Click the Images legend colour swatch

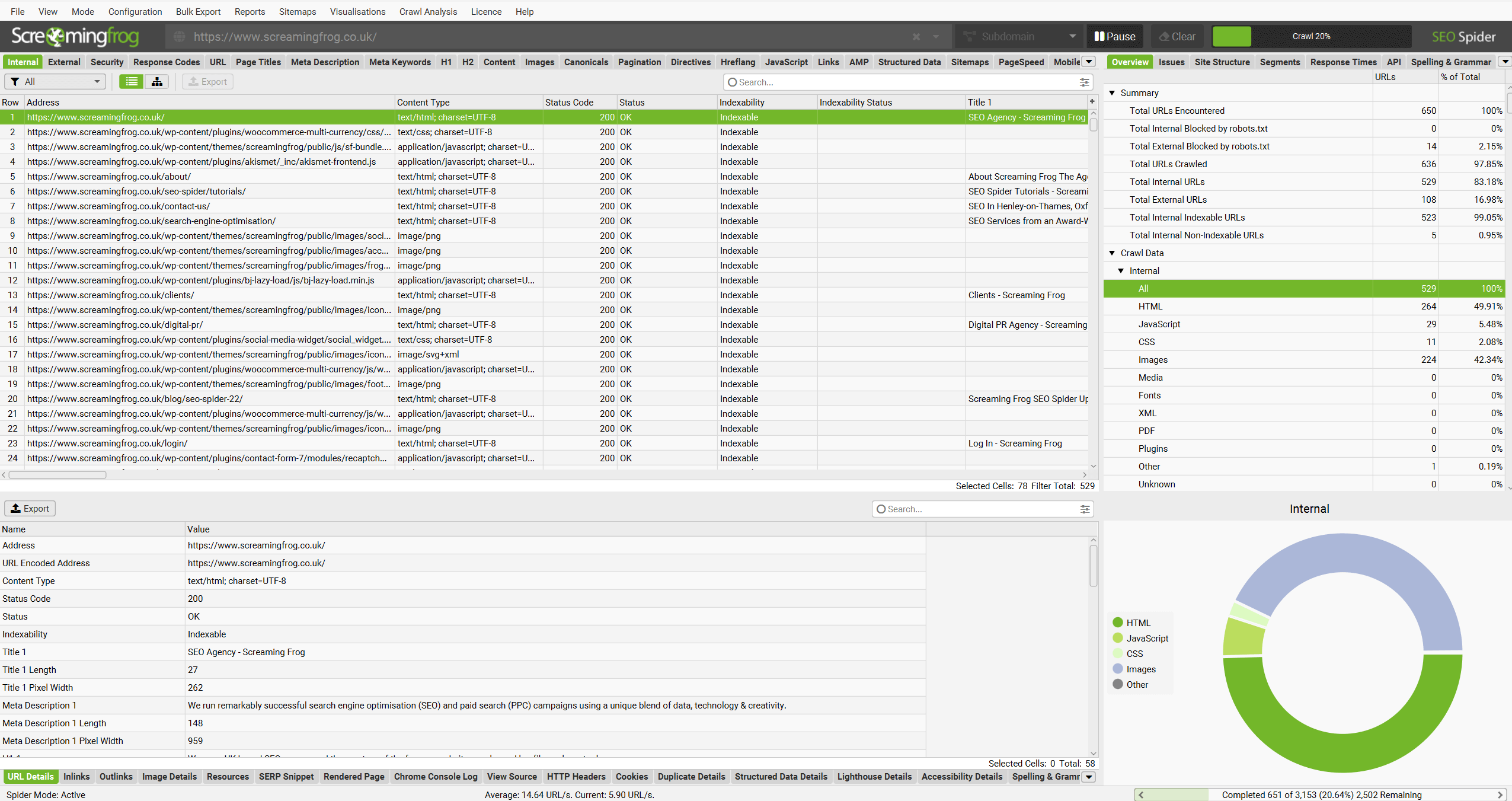point(1118,669)
